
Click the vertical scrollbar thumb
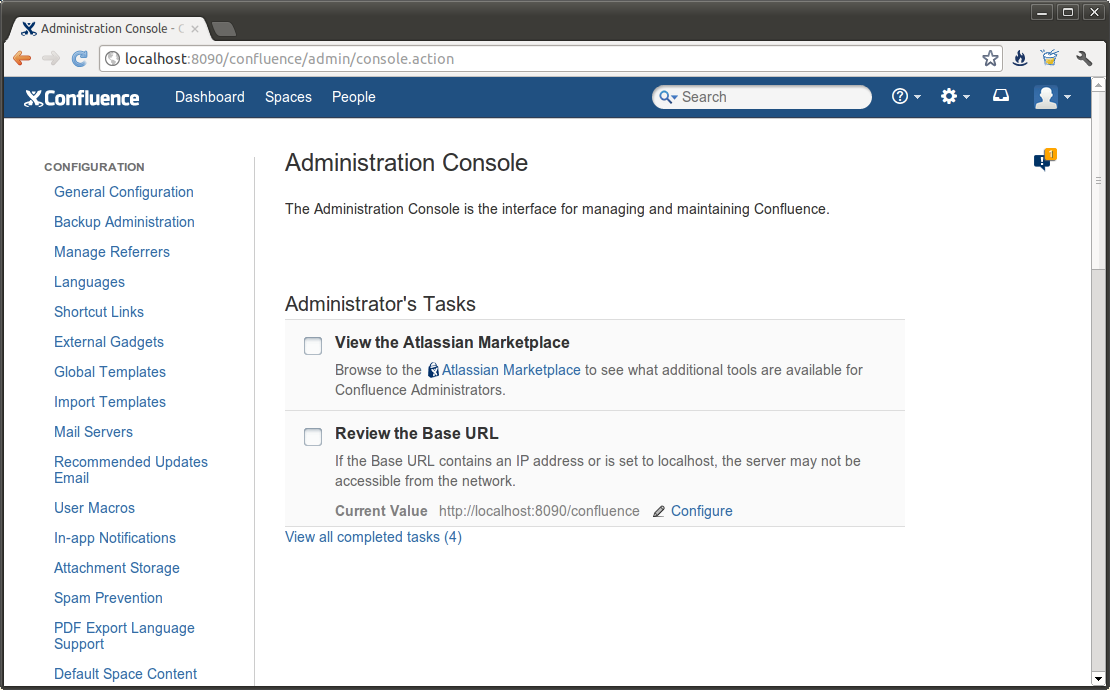pyautogui.click(x=1098, y=180)
